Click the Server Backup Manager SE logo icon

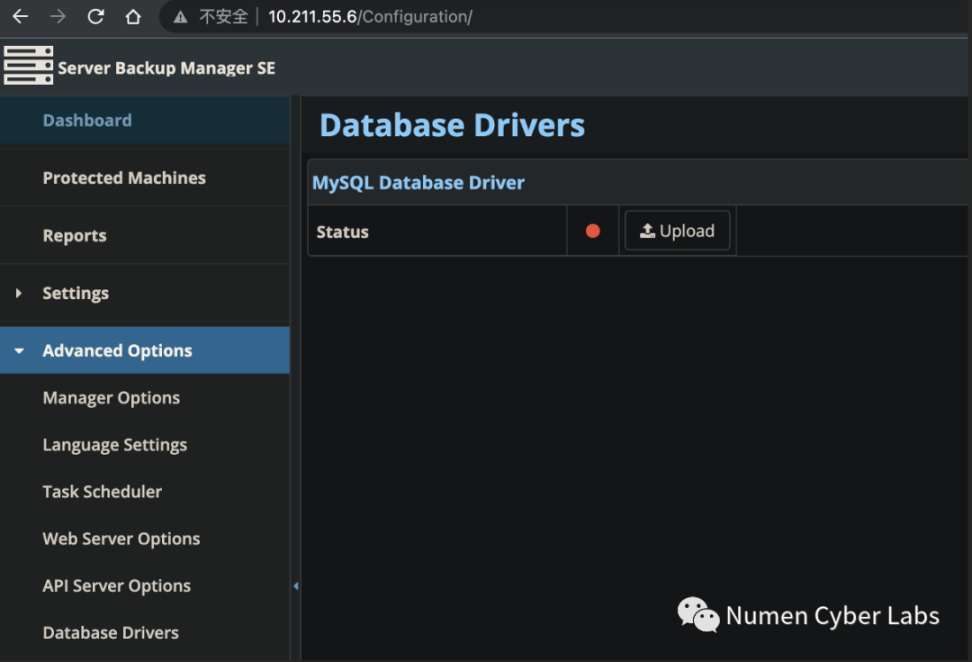29,65
